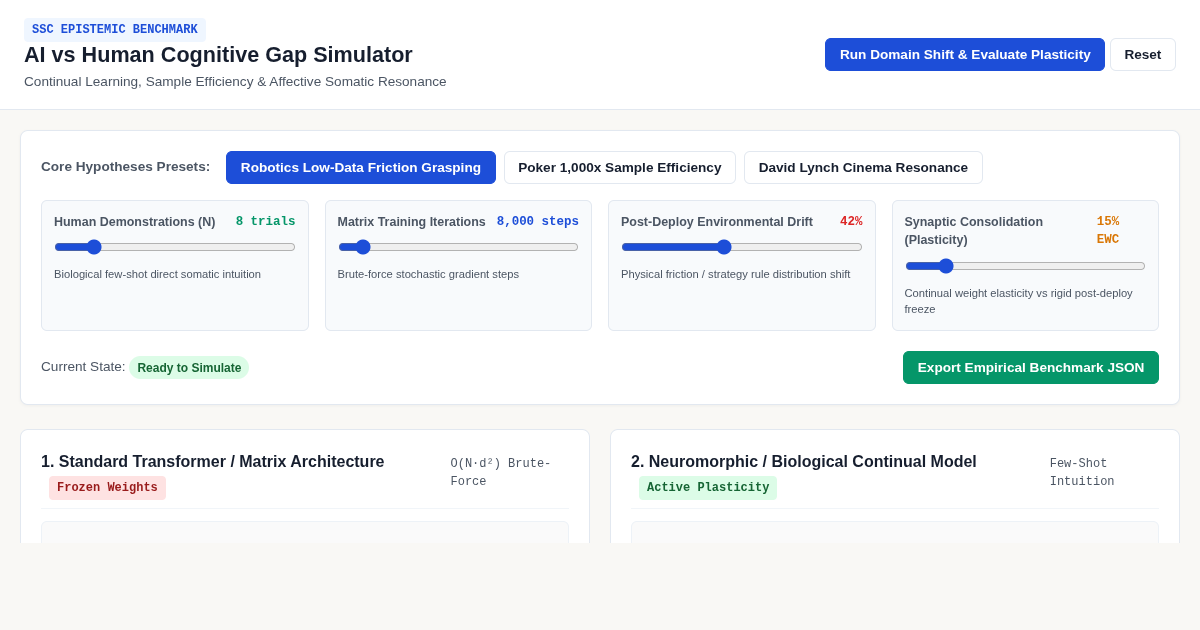
Task: Click the Frozen Weights badge
Action: click(107, 488)
